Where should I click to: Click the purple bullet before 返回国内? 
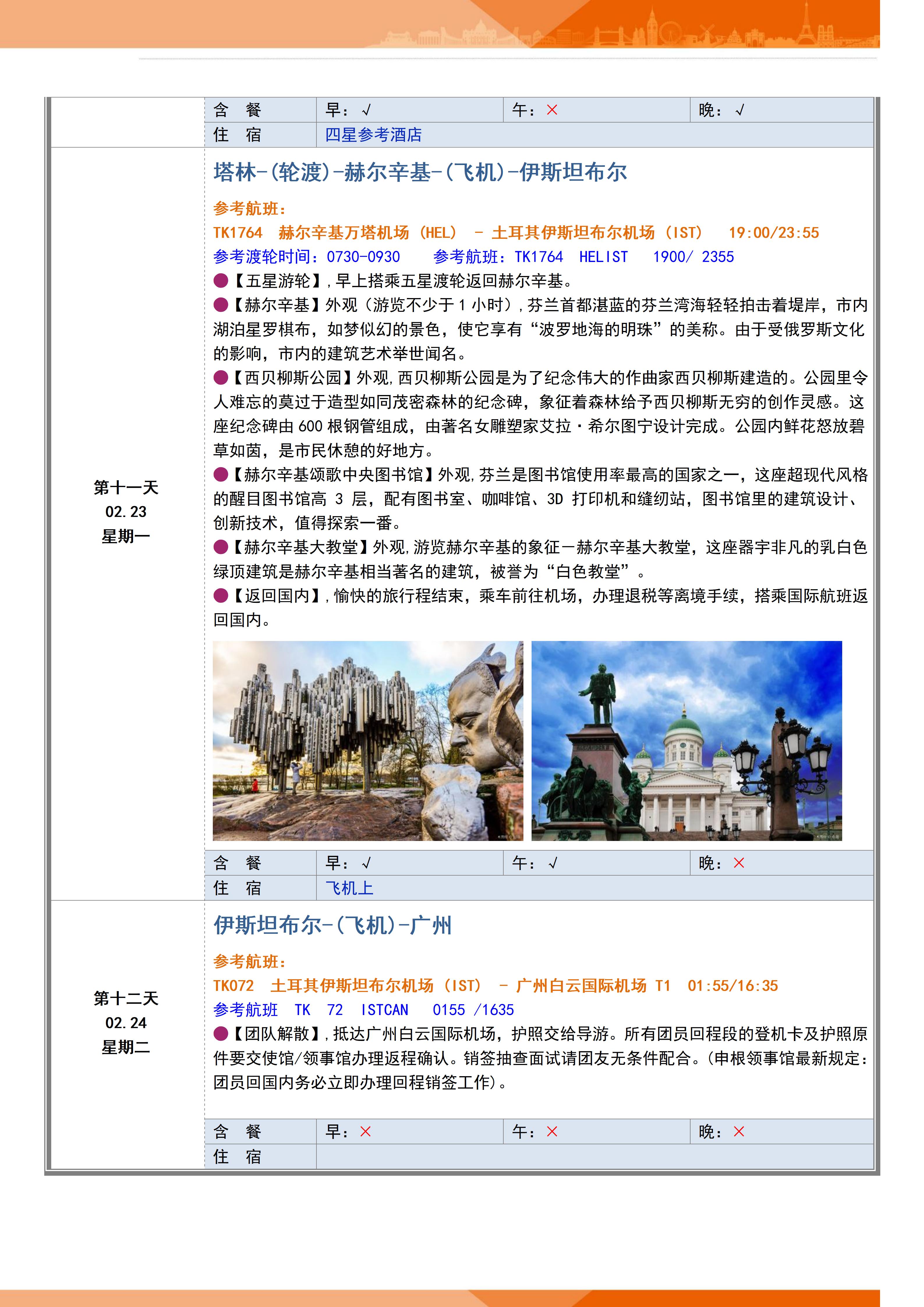tap(220, 596)
